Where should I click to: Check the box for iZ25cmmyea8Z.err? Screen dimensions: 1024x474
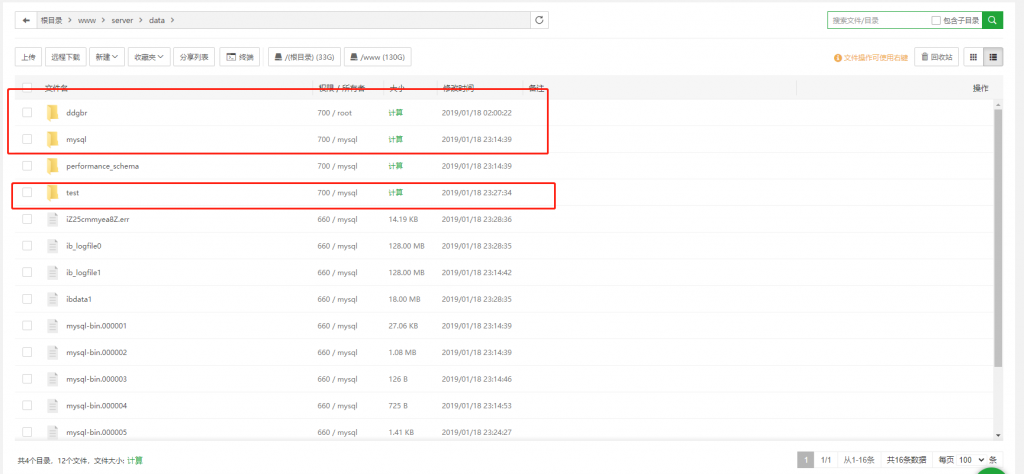coord(27,219)
